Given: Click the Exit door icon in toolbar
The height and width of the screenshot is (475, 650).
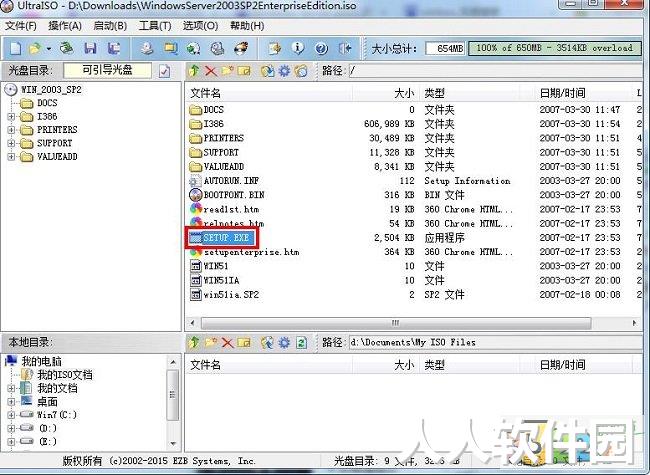Looking at the screenshot, I should click(345, 48).
